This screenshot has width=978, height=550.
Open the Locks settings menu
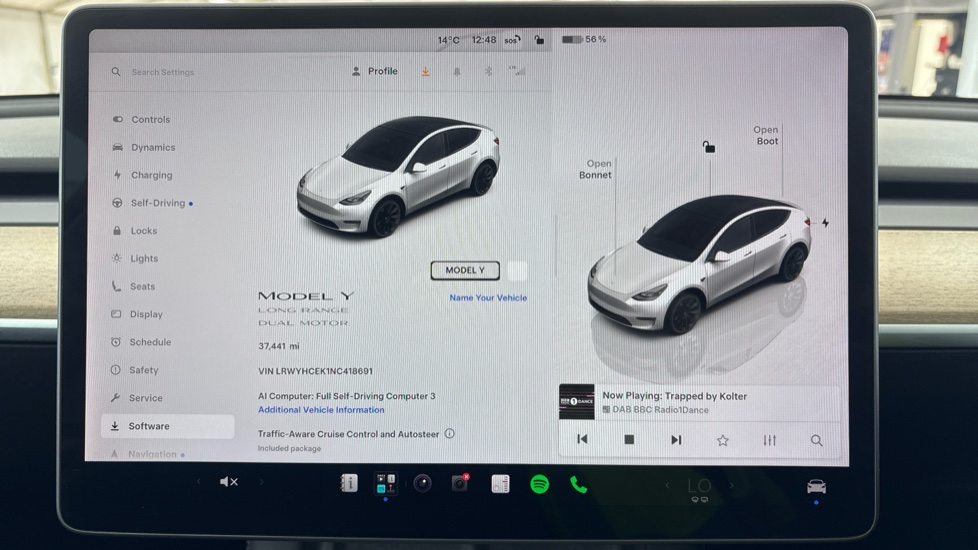(143, 231)
